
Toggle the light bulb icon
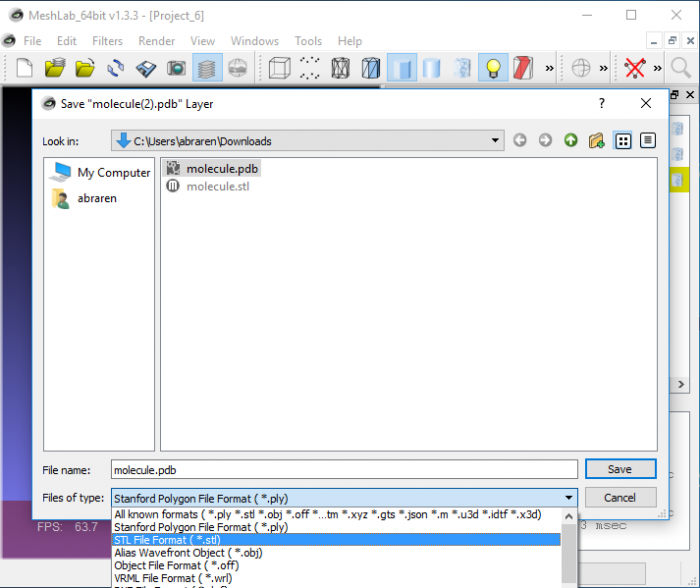pos(493,68)
